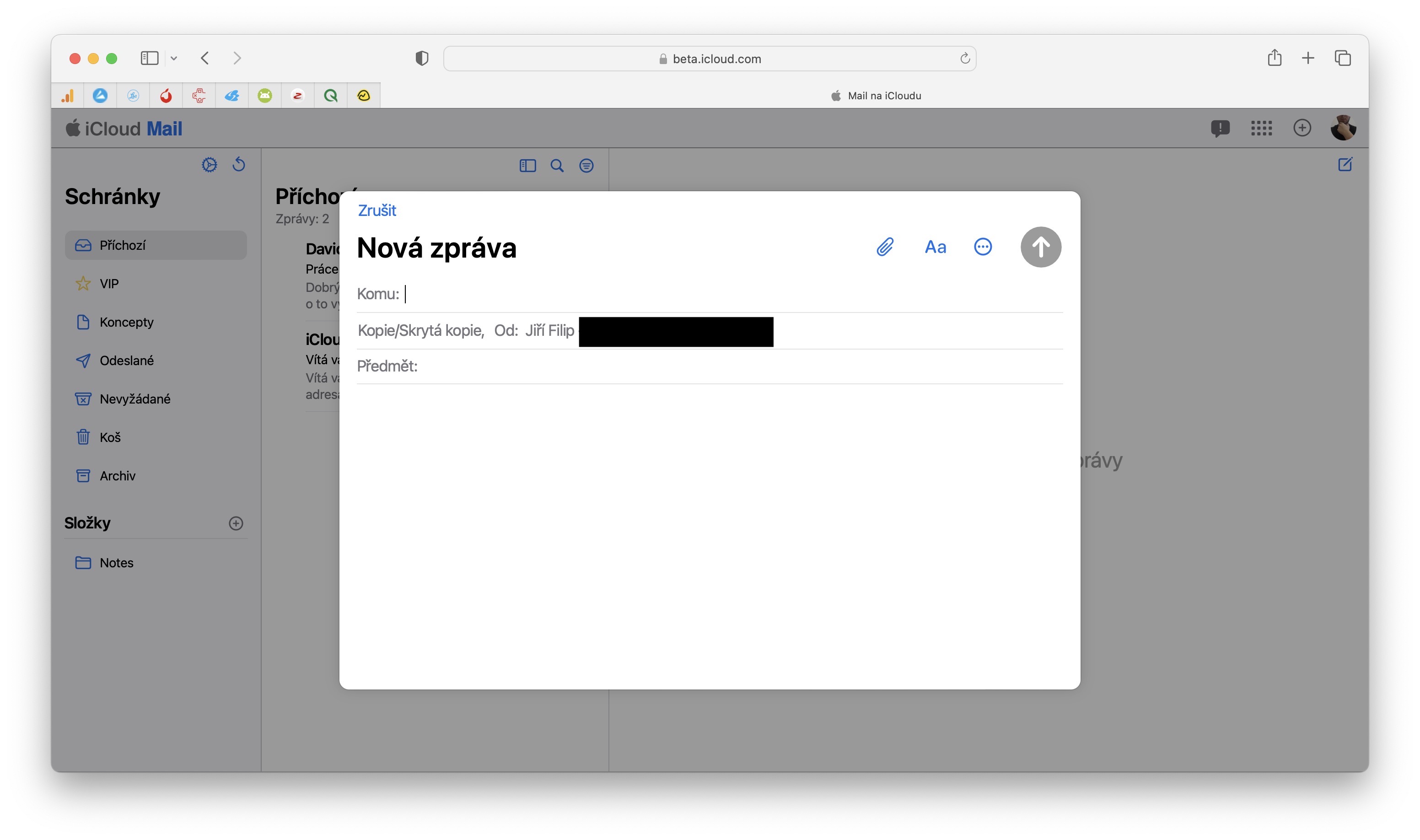Open the more options ellipsis menu
1420x840 pixels.
(x=983, y=247)
